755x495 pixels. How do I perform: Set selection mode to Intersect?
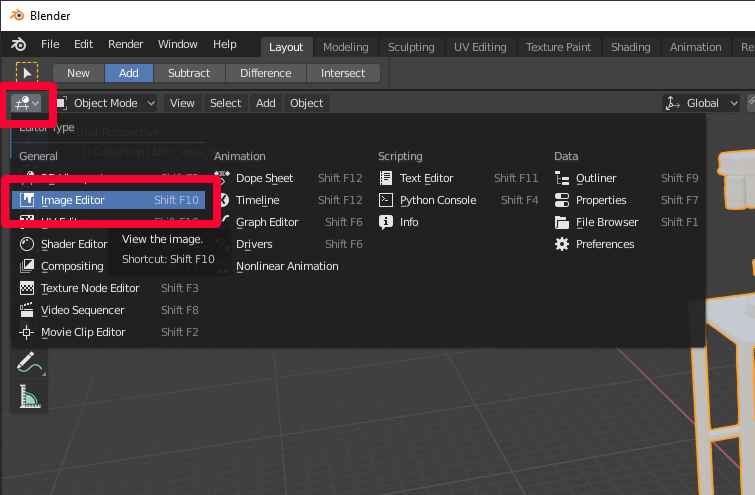click(x=343, y=73)
